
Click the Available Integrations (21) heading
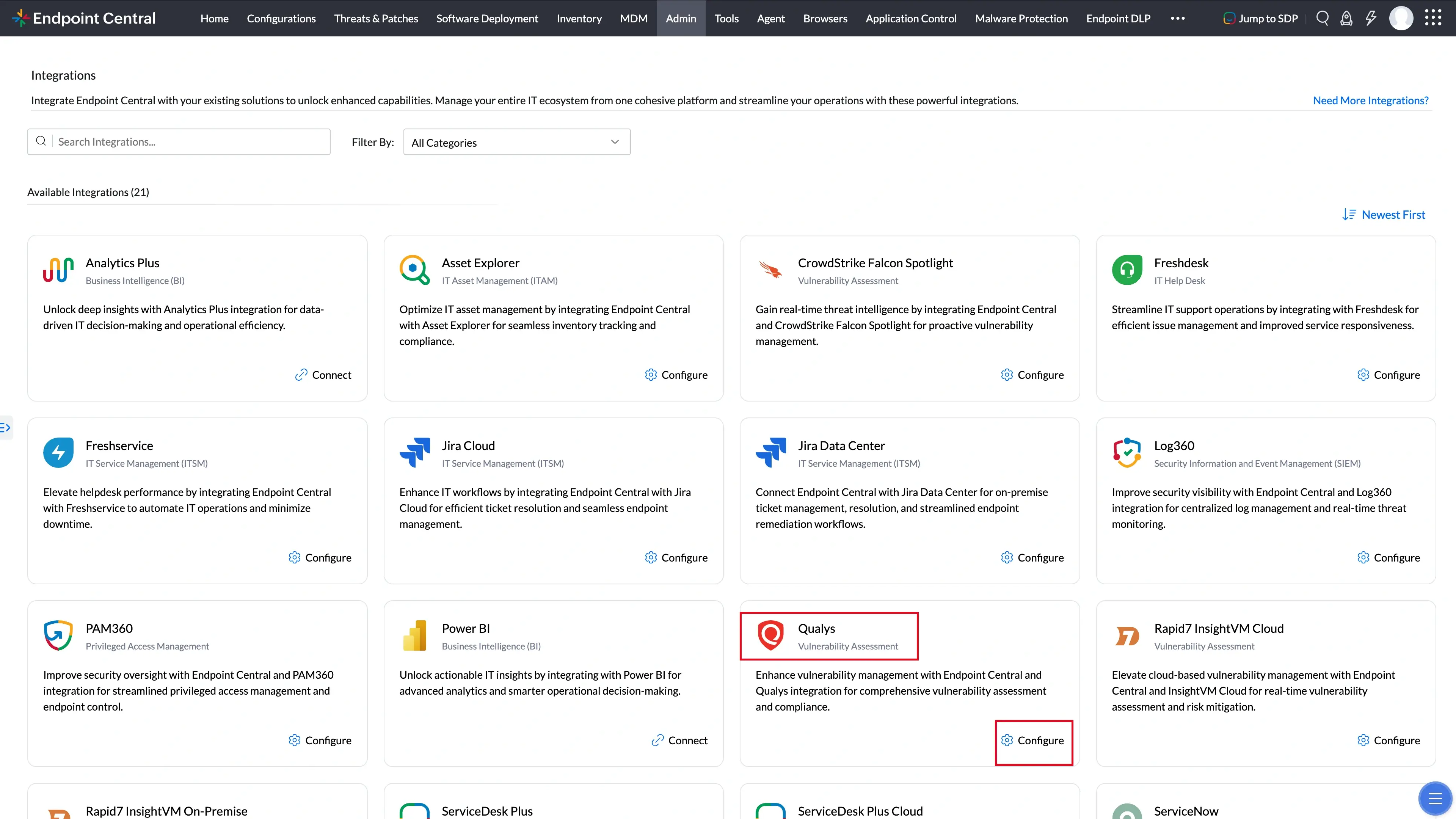coord(88,192)
